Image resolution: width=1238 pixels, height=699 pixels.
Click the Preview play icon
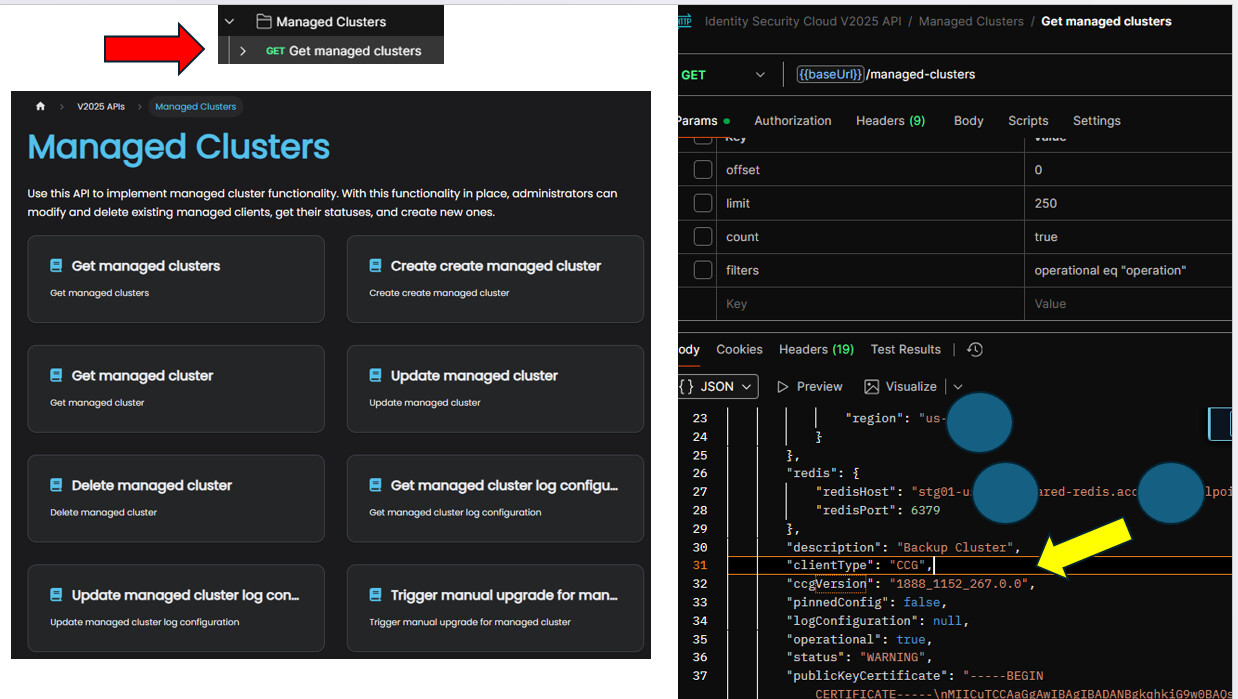click(783, 386)
